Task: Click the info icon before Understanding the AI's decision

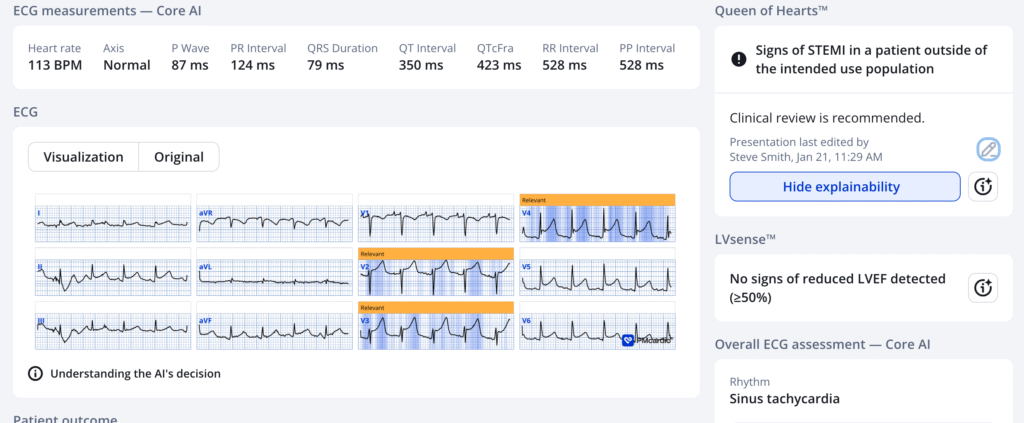Action: [35, 374]
